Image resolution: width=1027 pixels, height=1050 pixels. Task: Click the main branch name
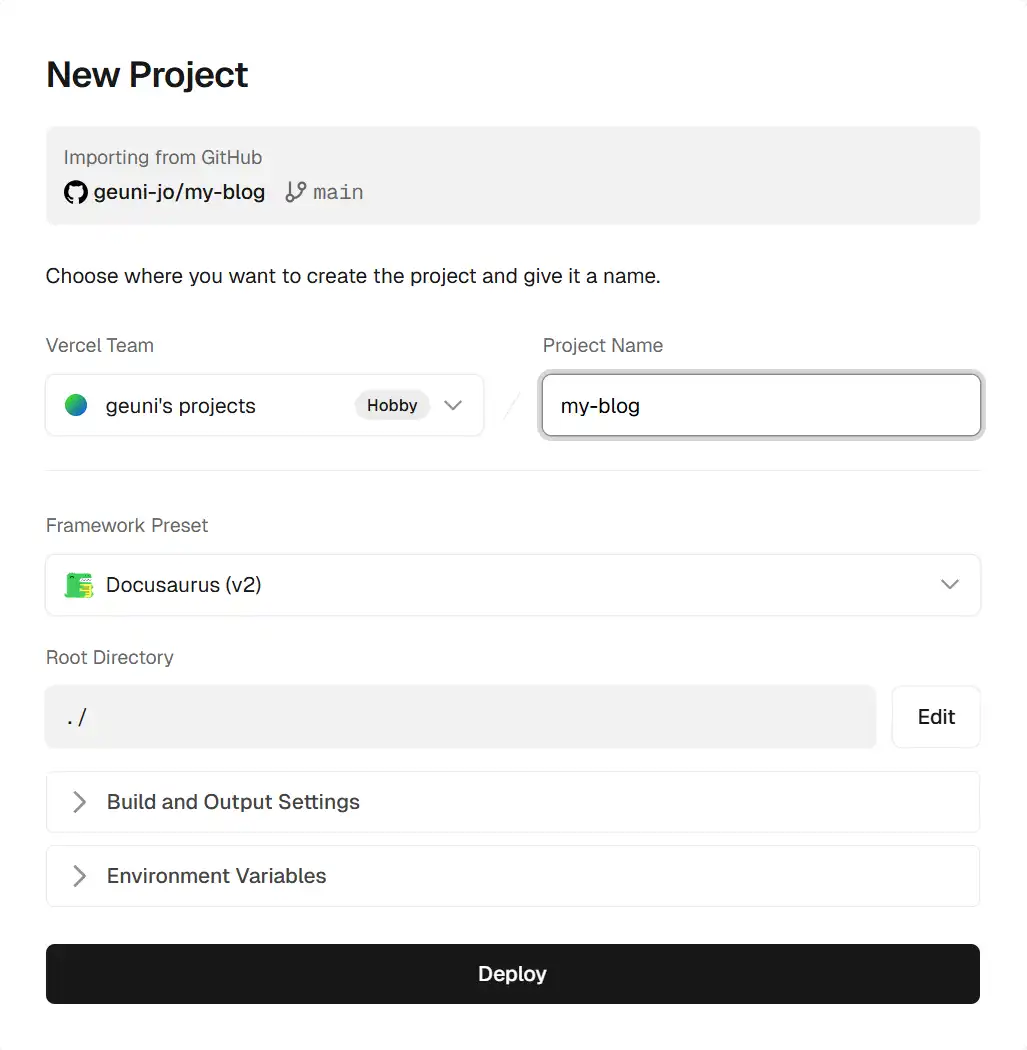click(x=338, y=192)
